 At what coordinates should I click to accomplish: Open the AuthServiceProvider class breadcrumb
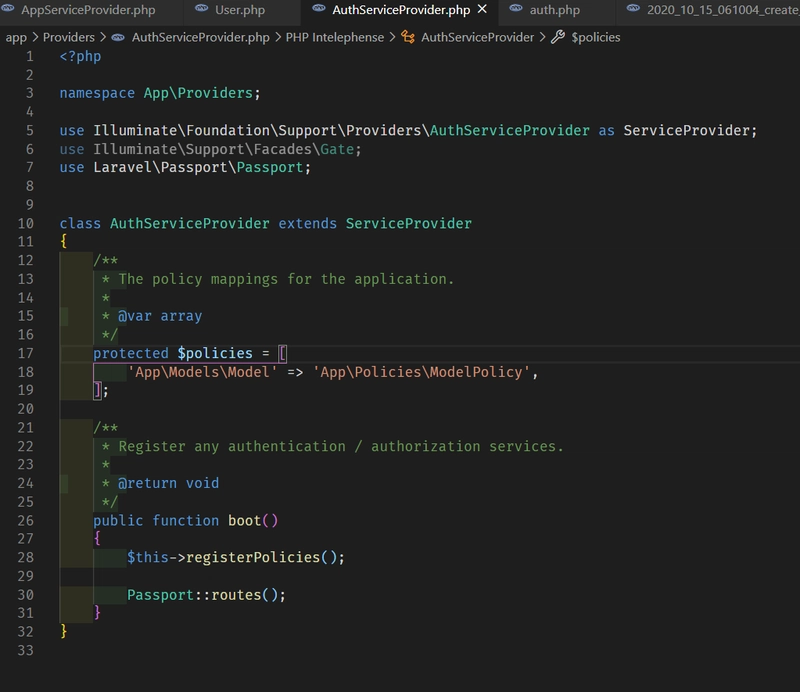point(477,37)
